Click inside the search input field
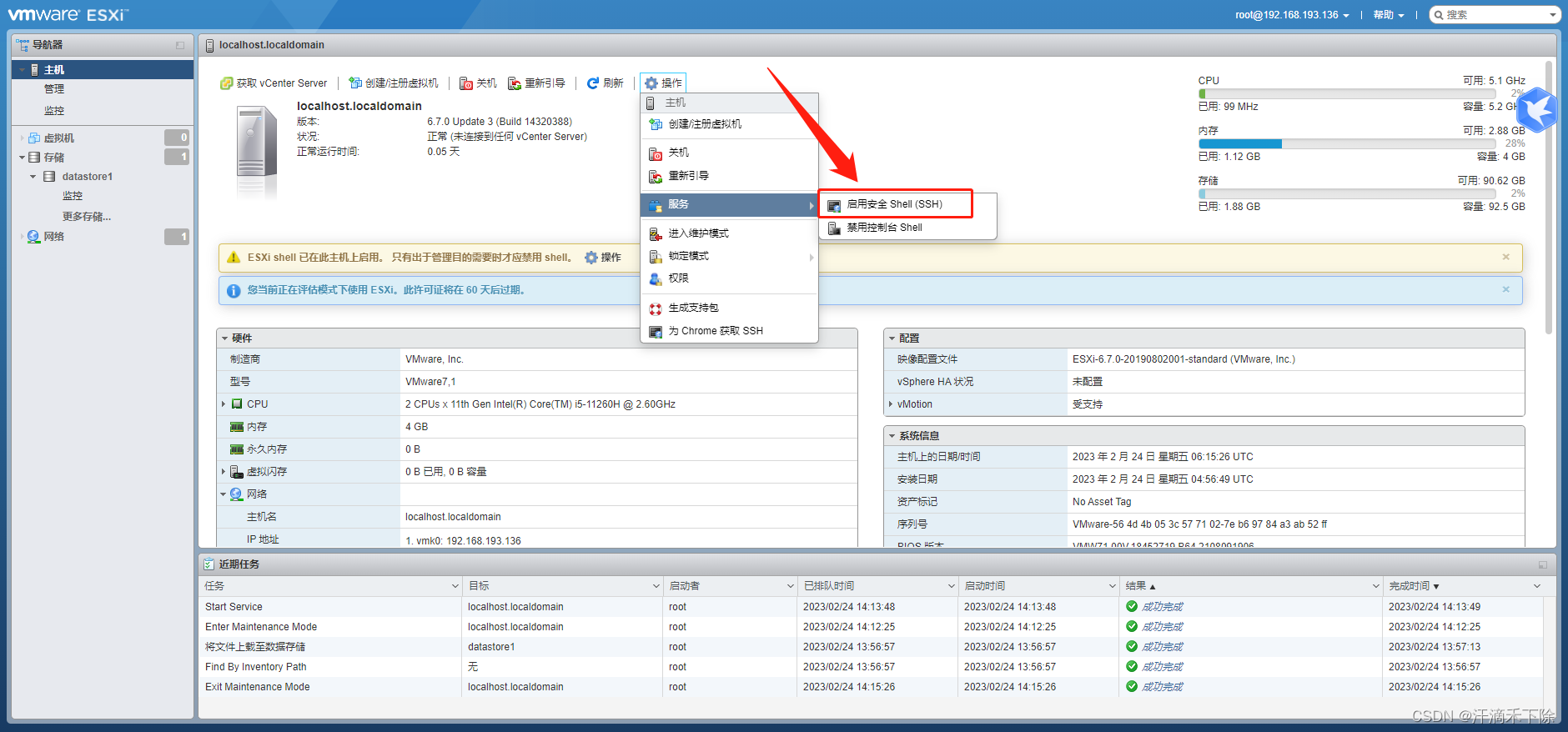1568x732 pixels. coord(1495,15)
